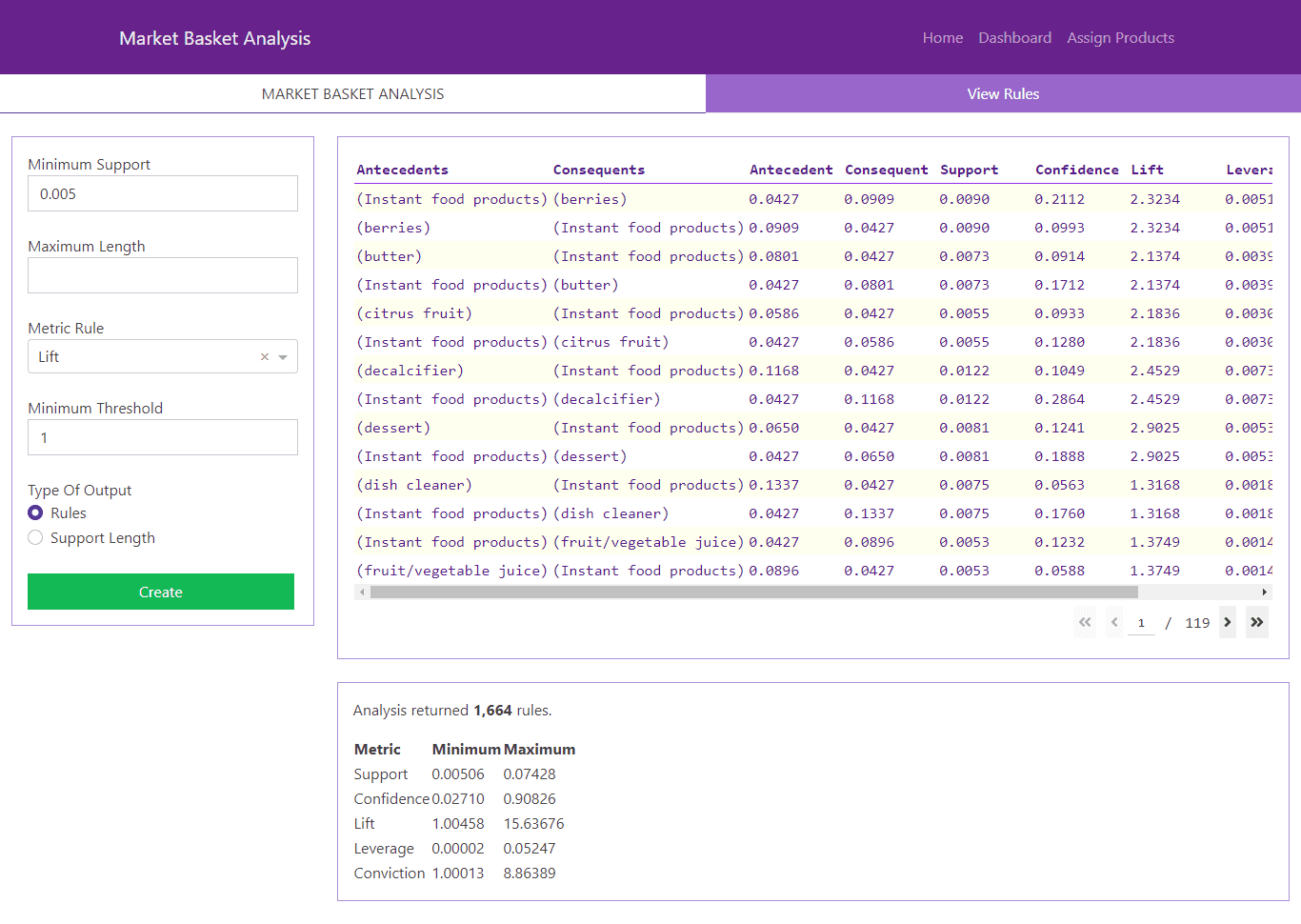This screenshot has height=924, width=1301.
Task: Clear the Lift metric selection
Action: 265,357
